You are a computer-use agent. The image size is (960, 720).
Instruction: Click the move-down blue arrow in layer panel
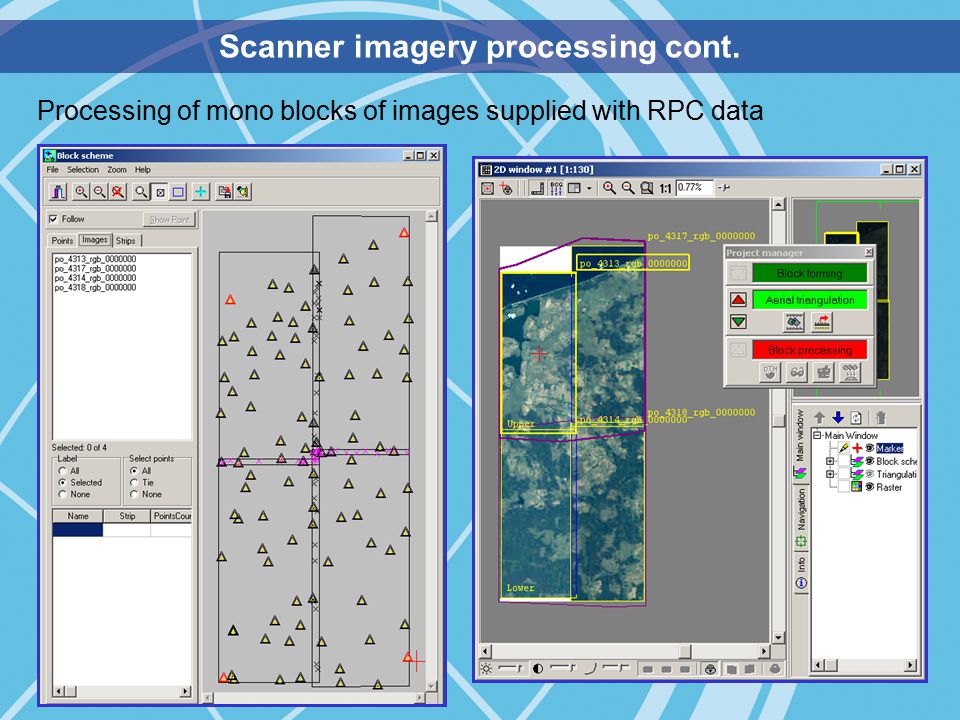(838, 418)
